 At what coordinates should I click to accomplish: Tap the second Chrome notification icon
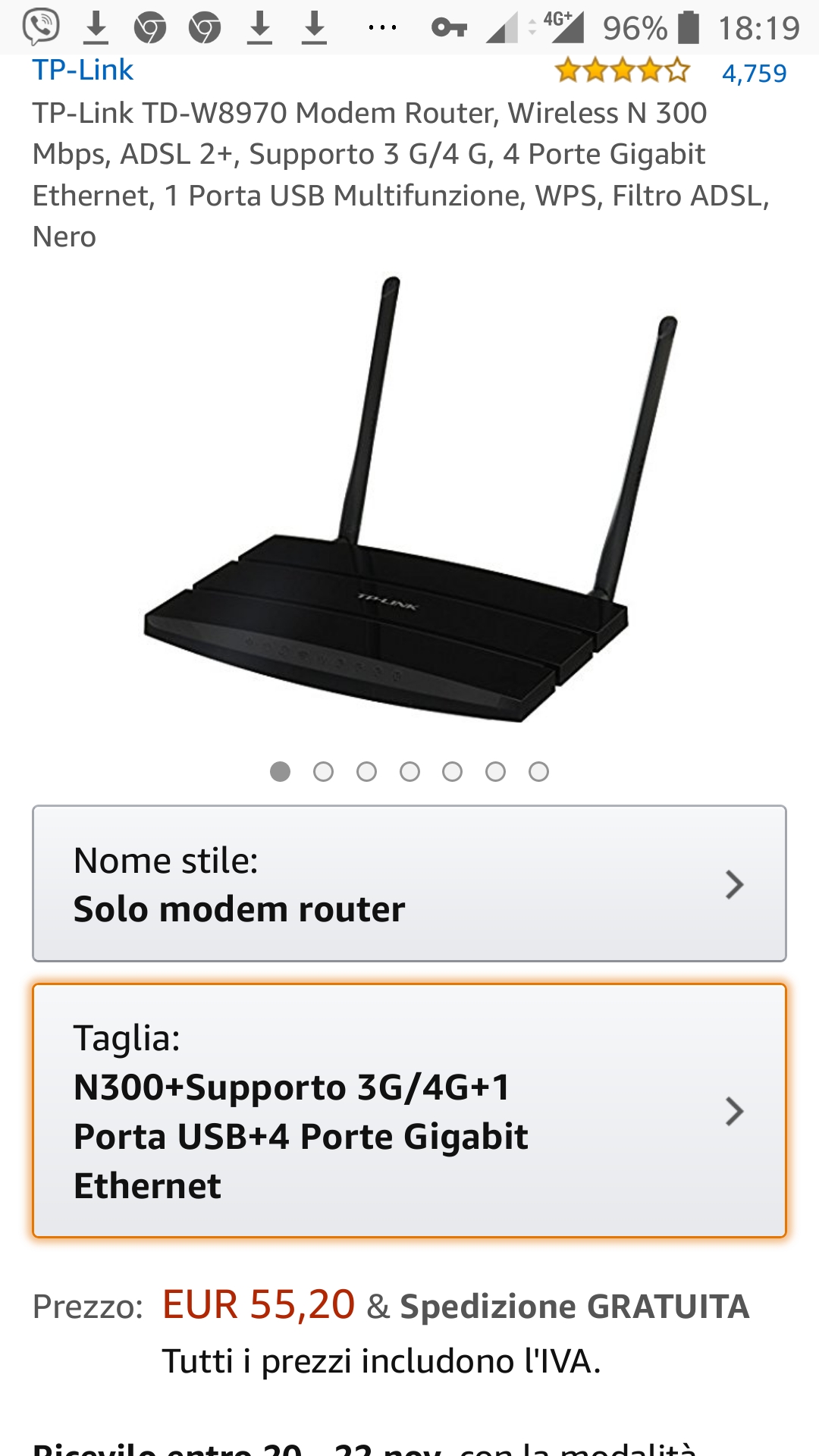coord(205,29)
